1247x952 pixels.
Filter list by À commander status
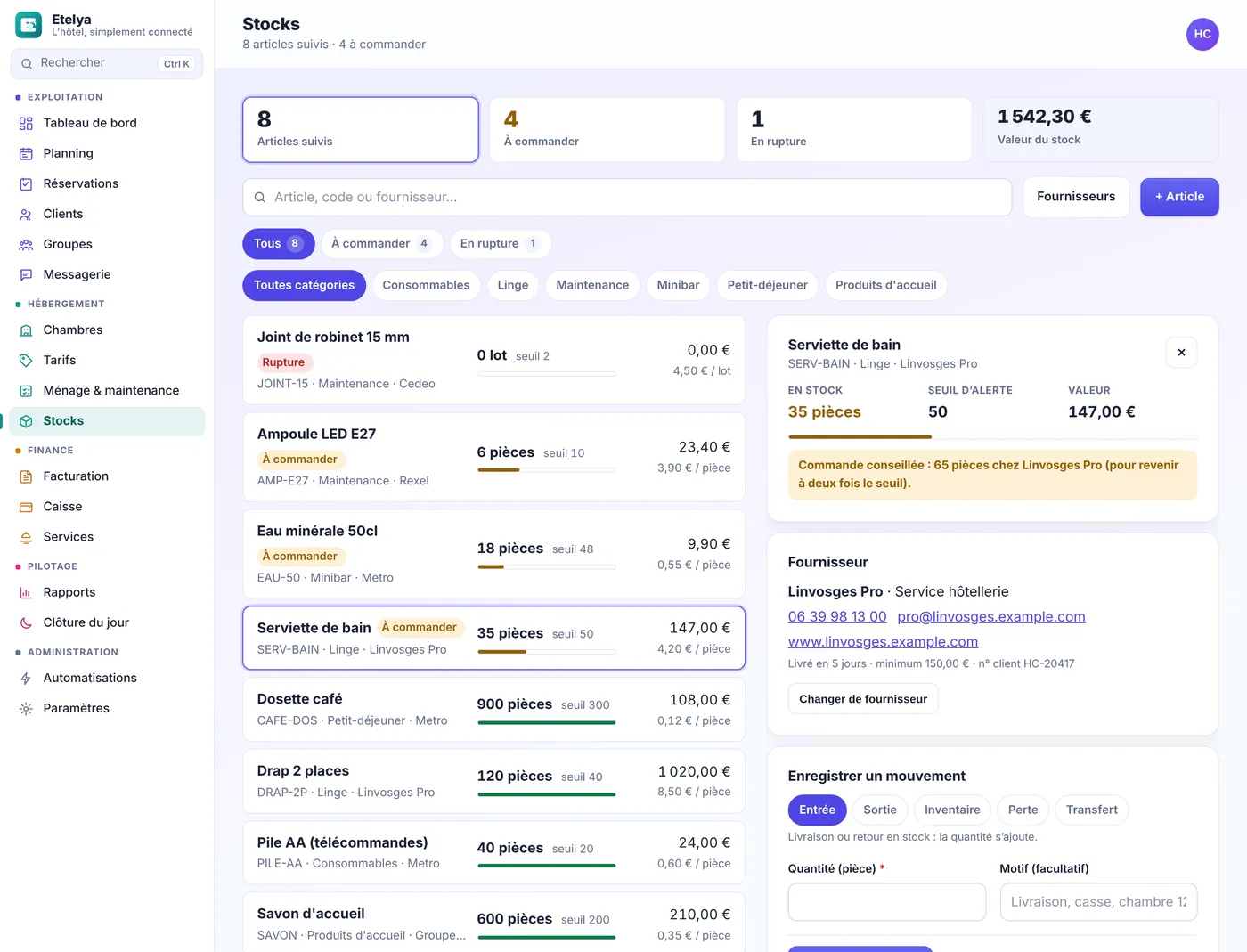381,244
